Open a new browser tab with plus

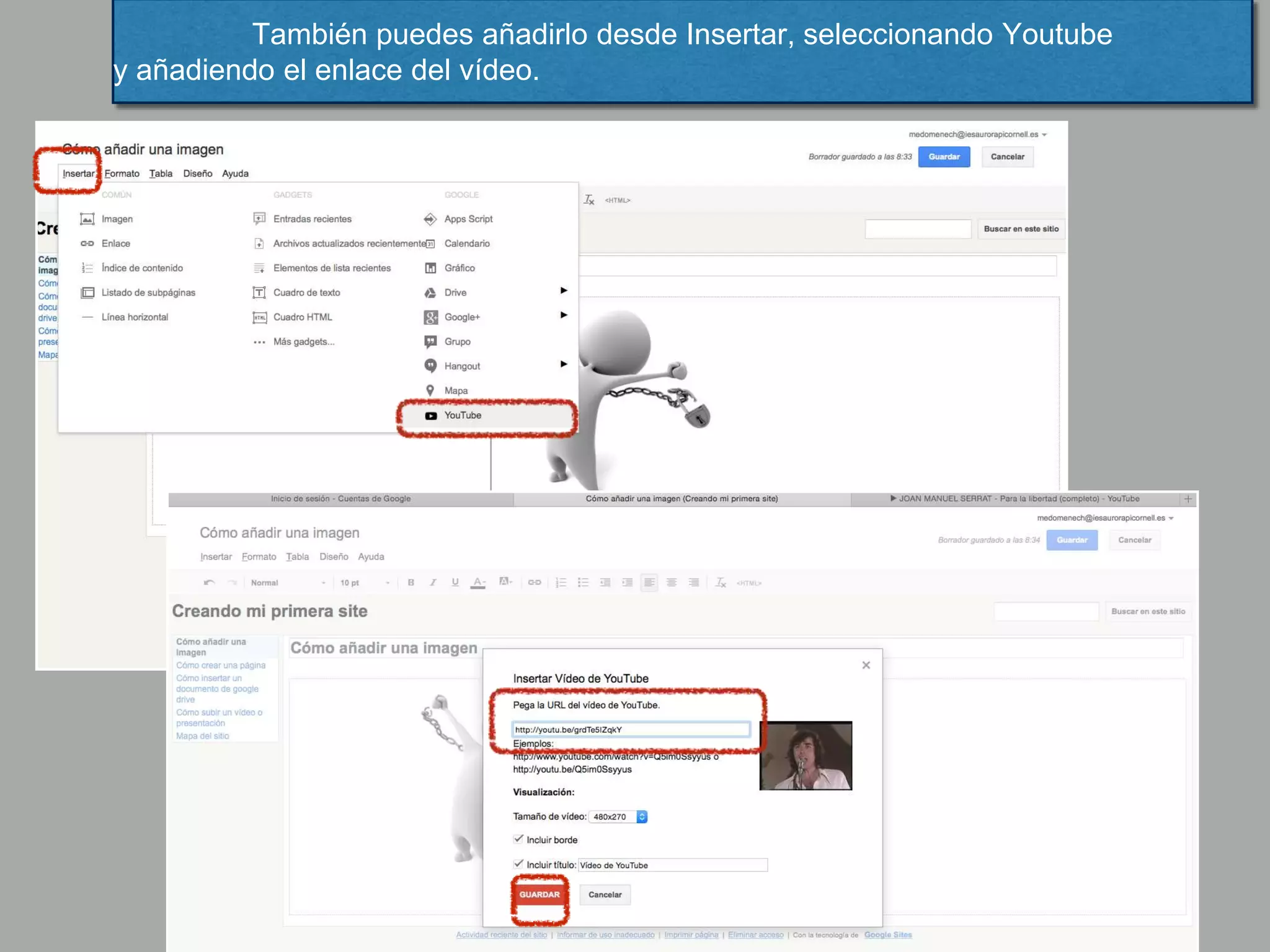pos(1188,499)
